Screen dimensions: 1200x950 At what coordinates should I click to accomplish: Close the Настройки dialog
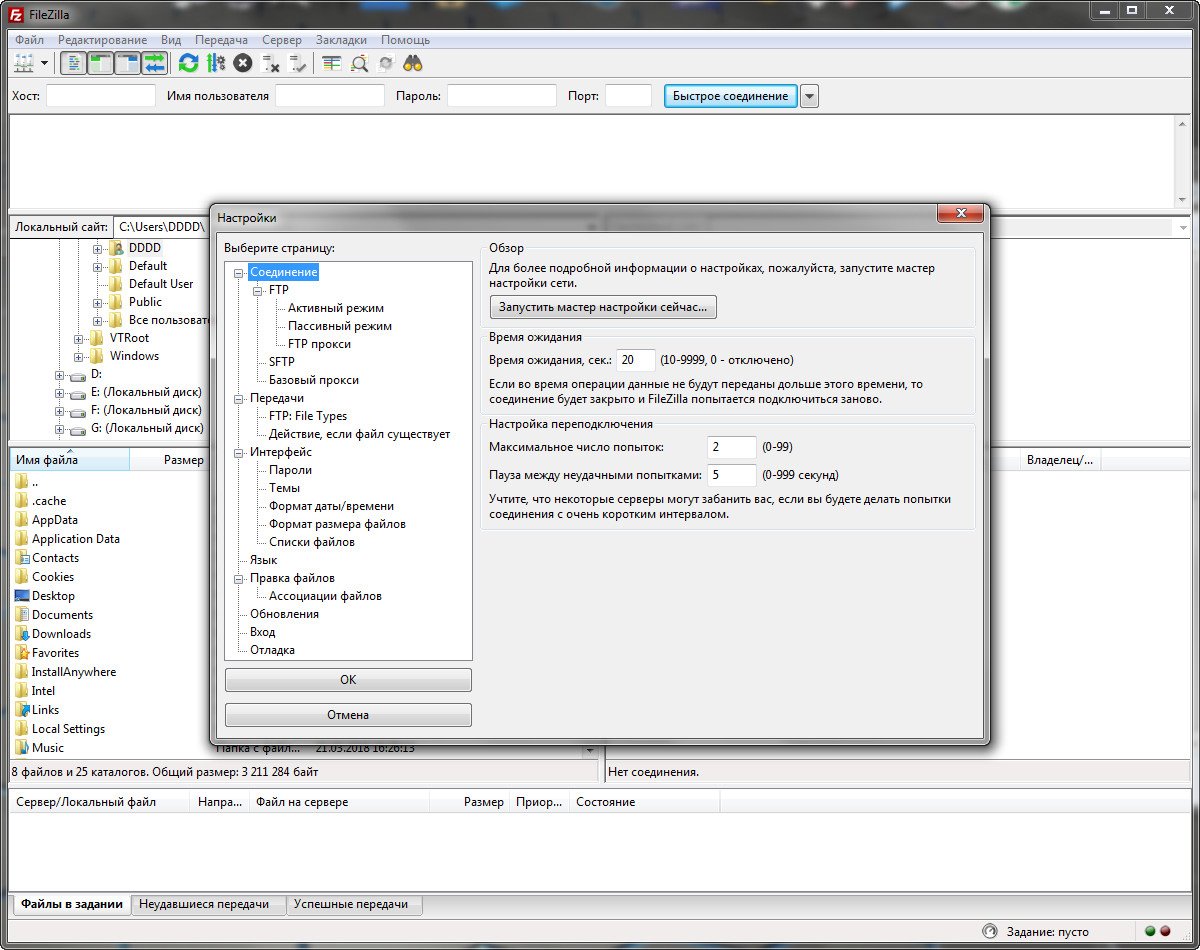pyautogui.click(x=961, y=214)
